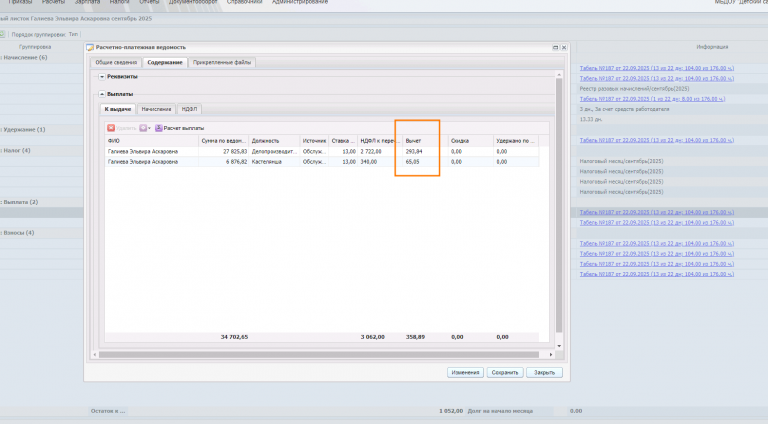The image size is (768, 424).
Task: Click the НДФЛ к переч... column header
Action: 380,141
